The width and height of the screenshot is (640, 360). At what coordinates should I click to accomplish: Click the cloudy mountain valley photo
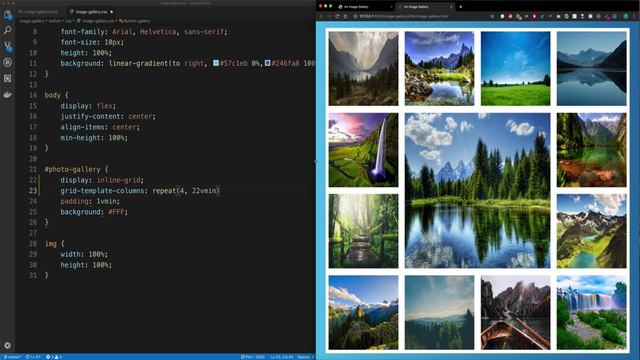point(363,69)
